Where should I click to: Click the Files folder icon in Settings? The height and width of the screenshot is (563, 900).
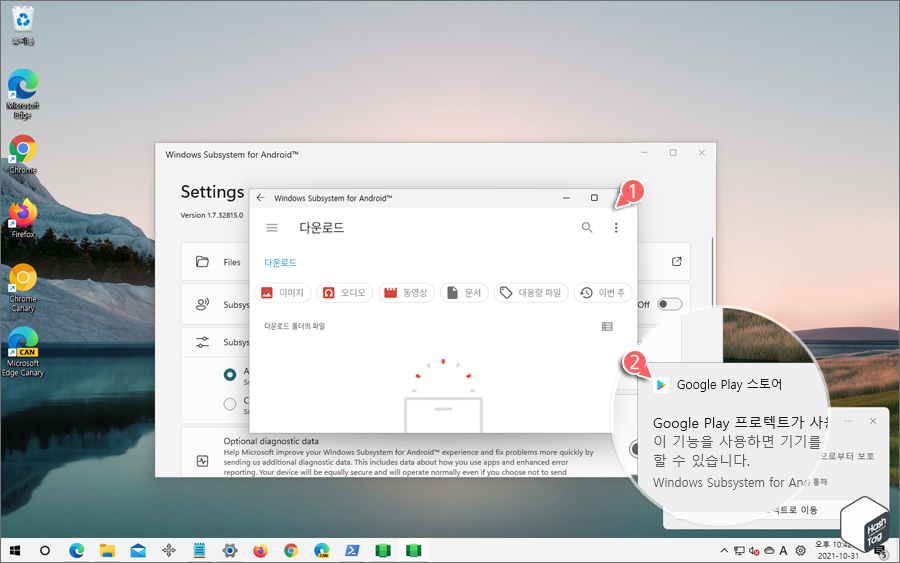click(202, 262)
